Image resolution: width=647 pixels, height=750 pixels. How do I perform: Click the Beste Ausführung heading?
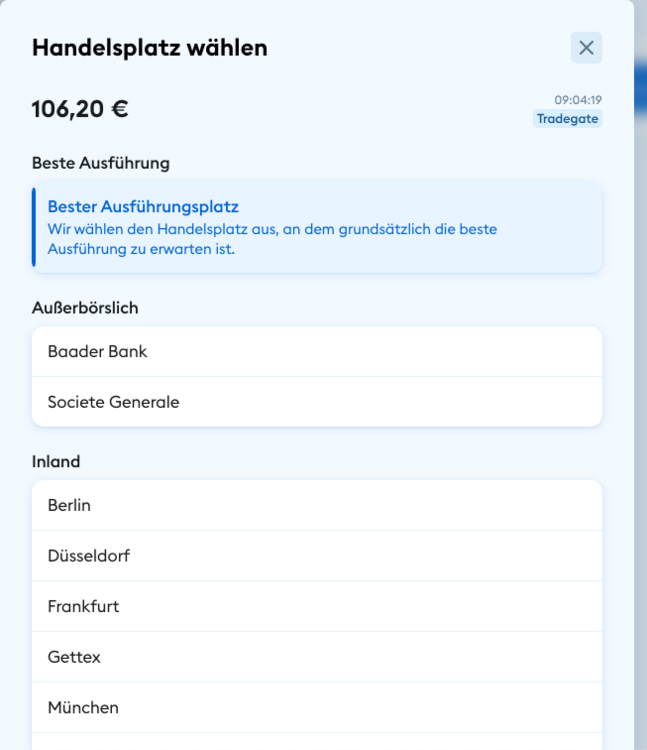point(100,162)
